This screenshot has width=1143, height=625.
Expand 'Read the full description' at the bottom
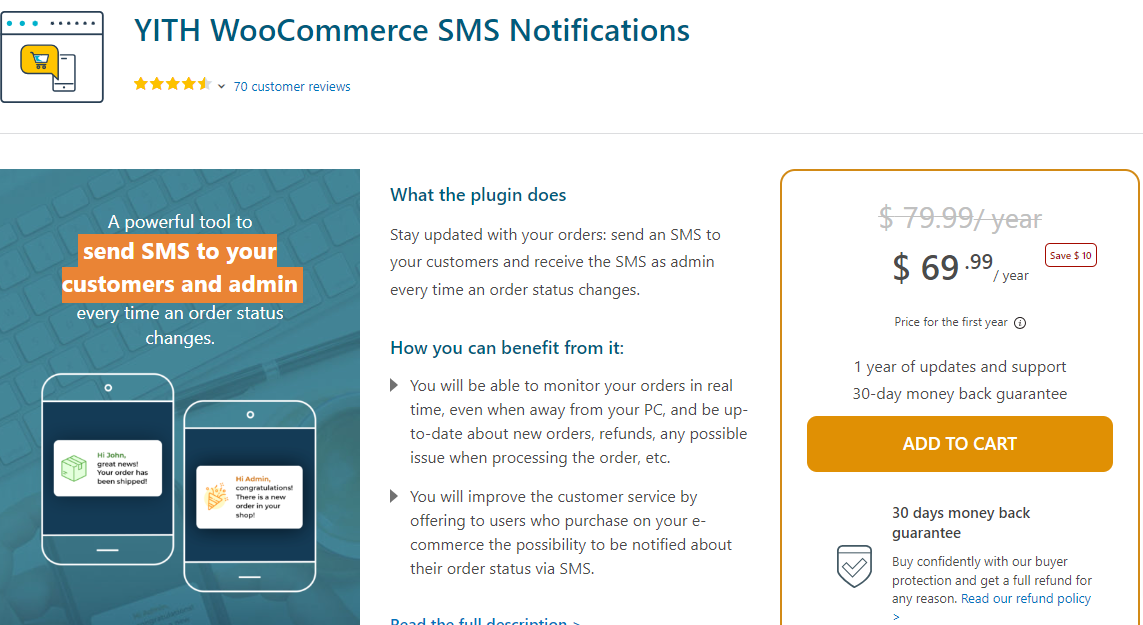pyautogui.click(x=483, y=620)
